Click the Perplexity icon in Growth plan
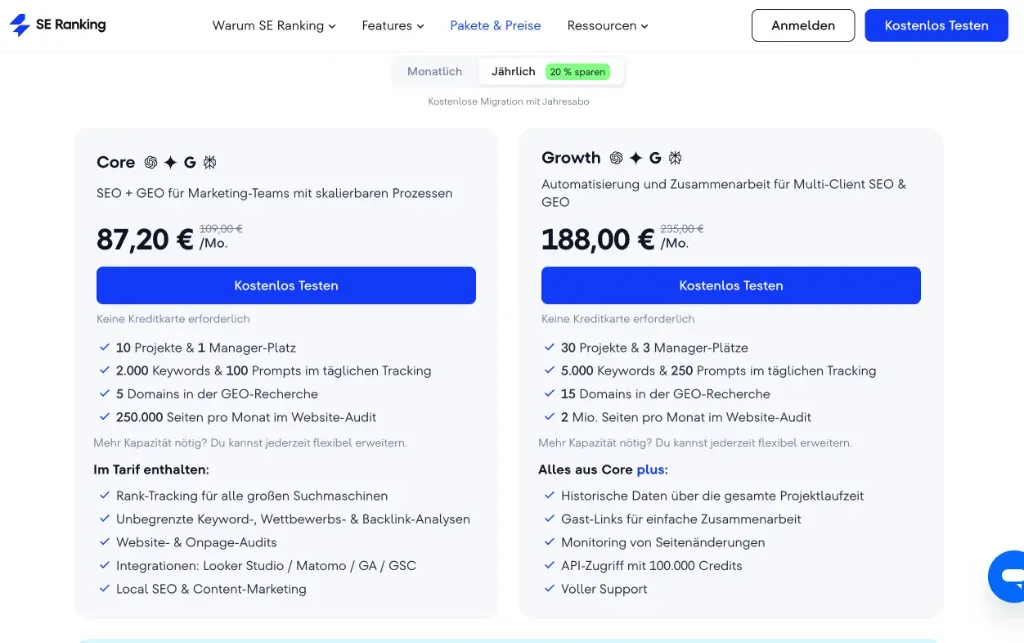 point(675,158)
